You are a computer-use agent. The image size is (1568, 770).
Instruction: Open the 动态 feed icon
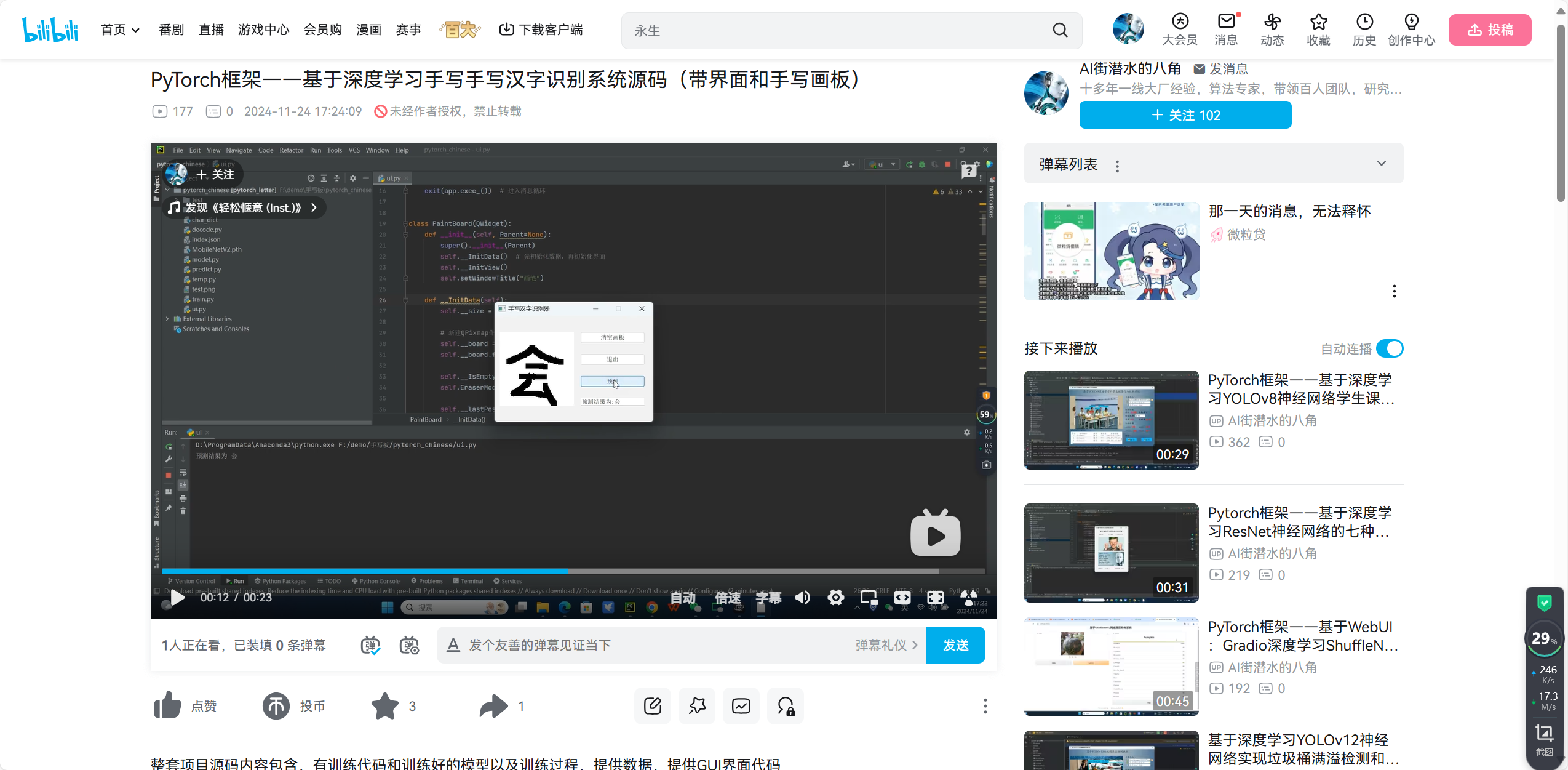(x=1272, y=30)
